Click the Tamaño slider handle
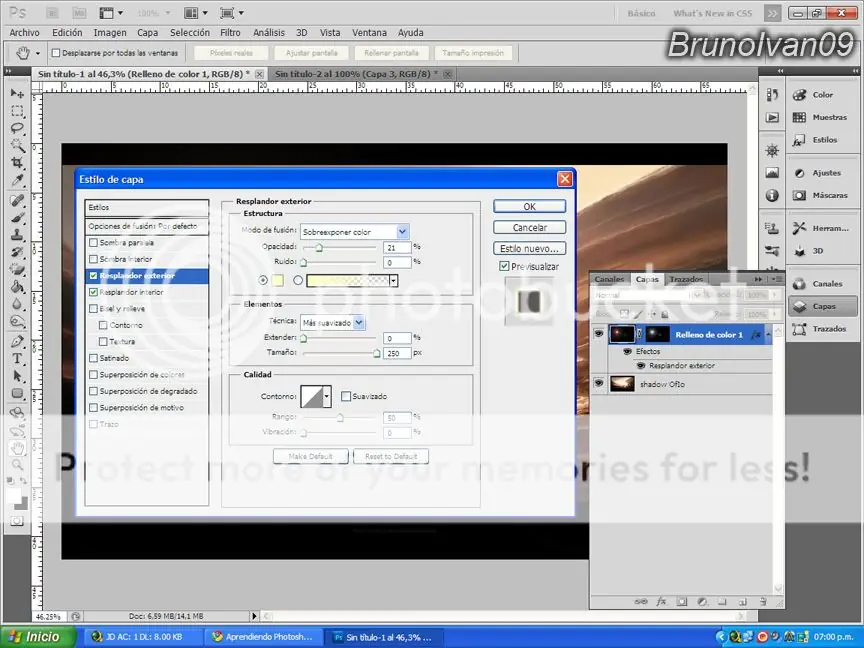Viewport: 864px width, 648px height. point(377,354)
